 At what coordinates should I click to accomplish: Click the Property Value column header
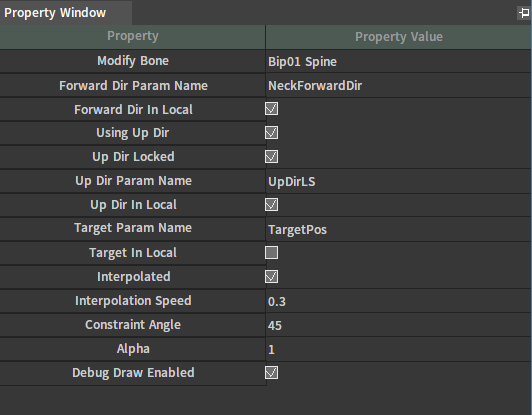[x=399, y=37]
